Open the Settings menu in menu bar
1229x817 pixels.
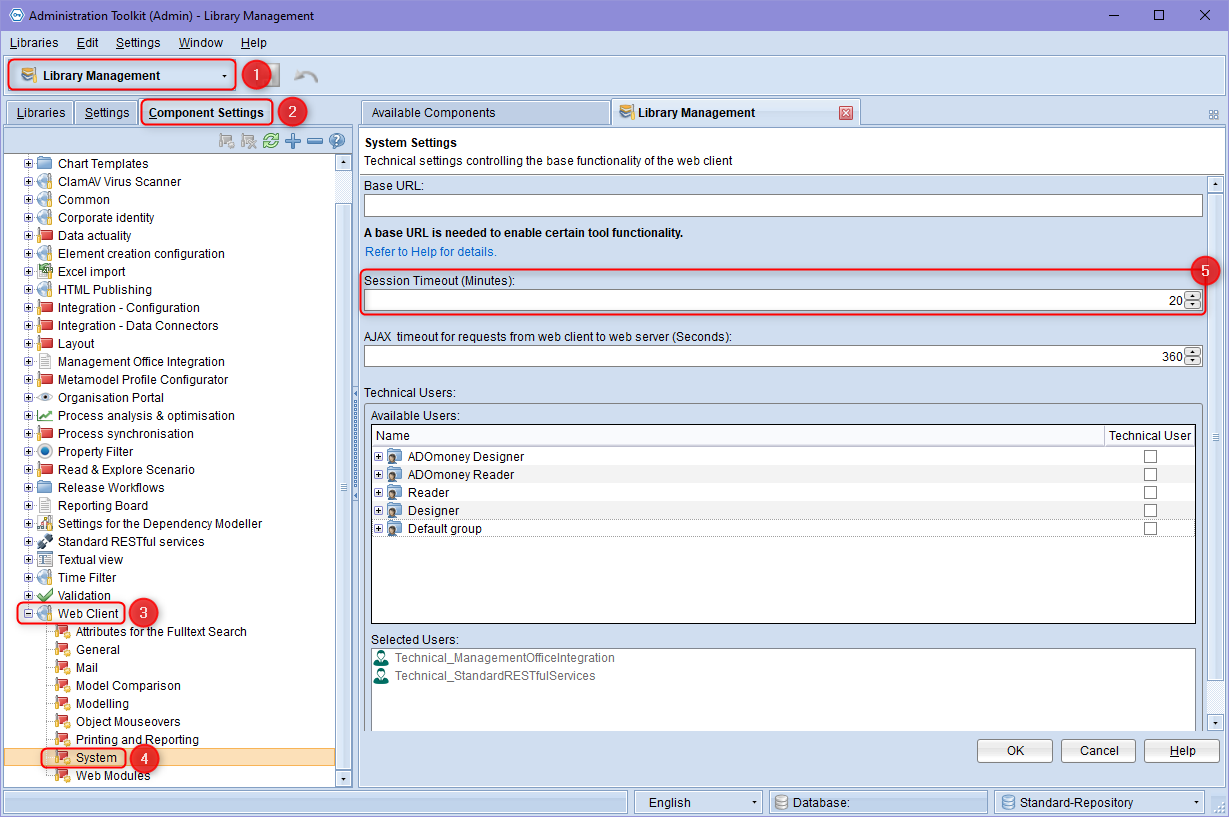point(138,43)
